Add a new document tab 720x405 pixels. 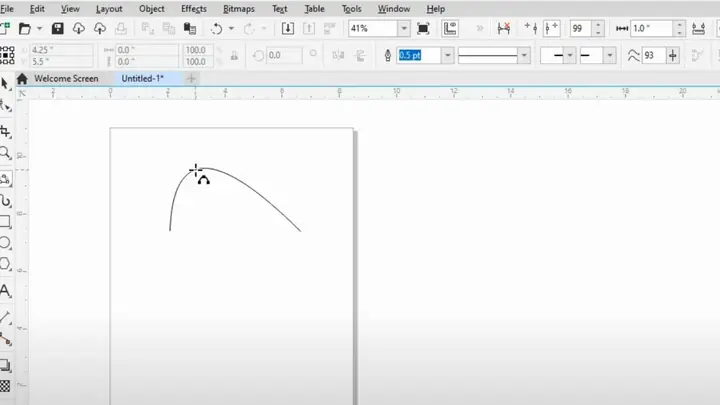(x=191, y=79)
